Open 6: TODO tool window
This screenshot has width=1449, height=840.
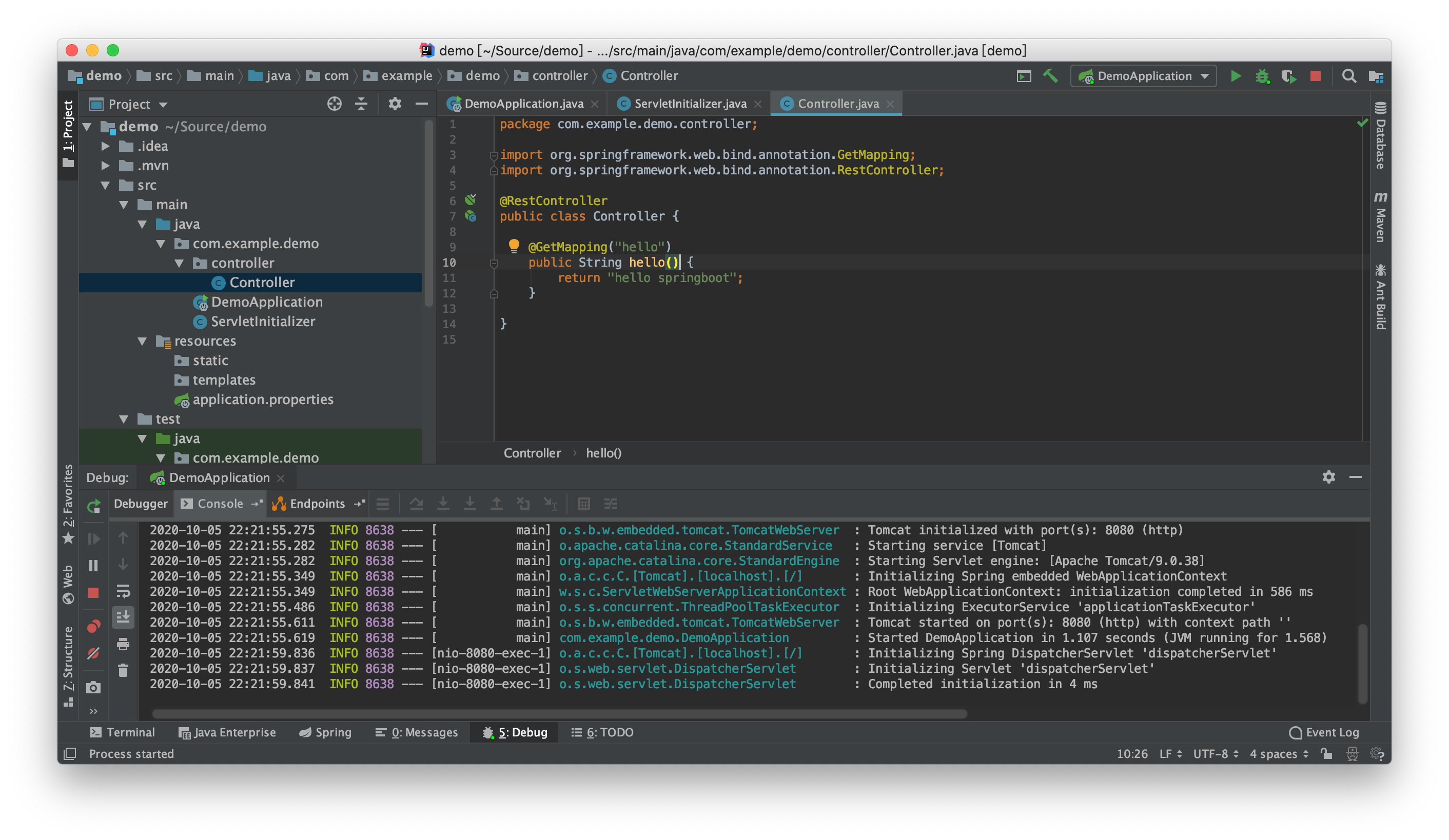[x=602, y=732]
